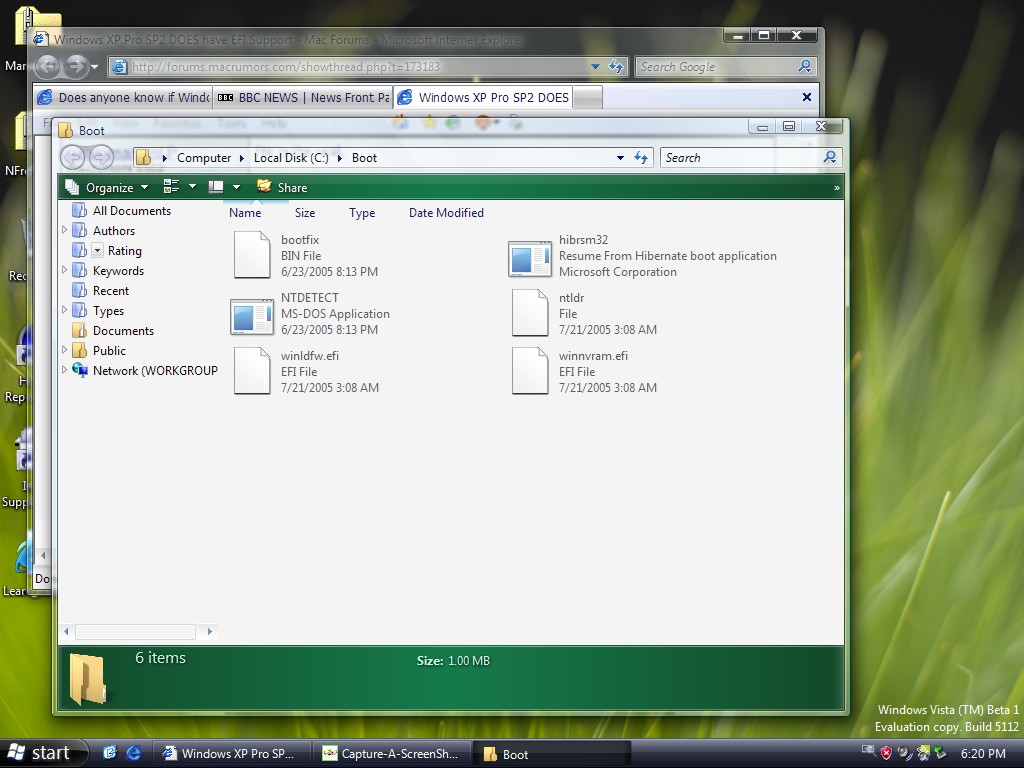The height and width of the screenshot is (768, 1024).
Task: Expand the Public folder node
Action: click(64, 350)
